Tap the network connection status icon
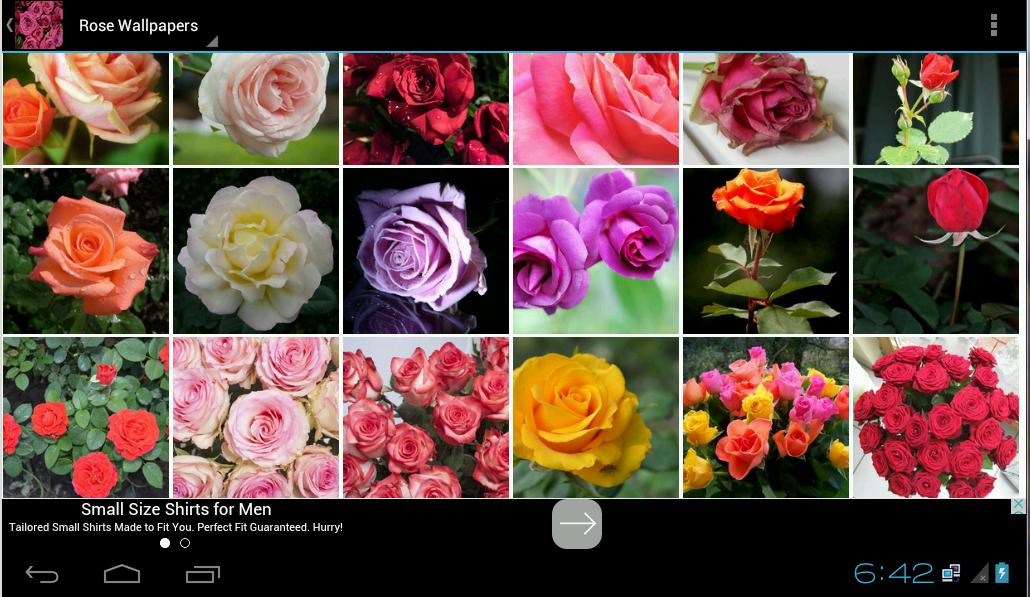This screenshot has height=597, width=1030. coord(951,573)
